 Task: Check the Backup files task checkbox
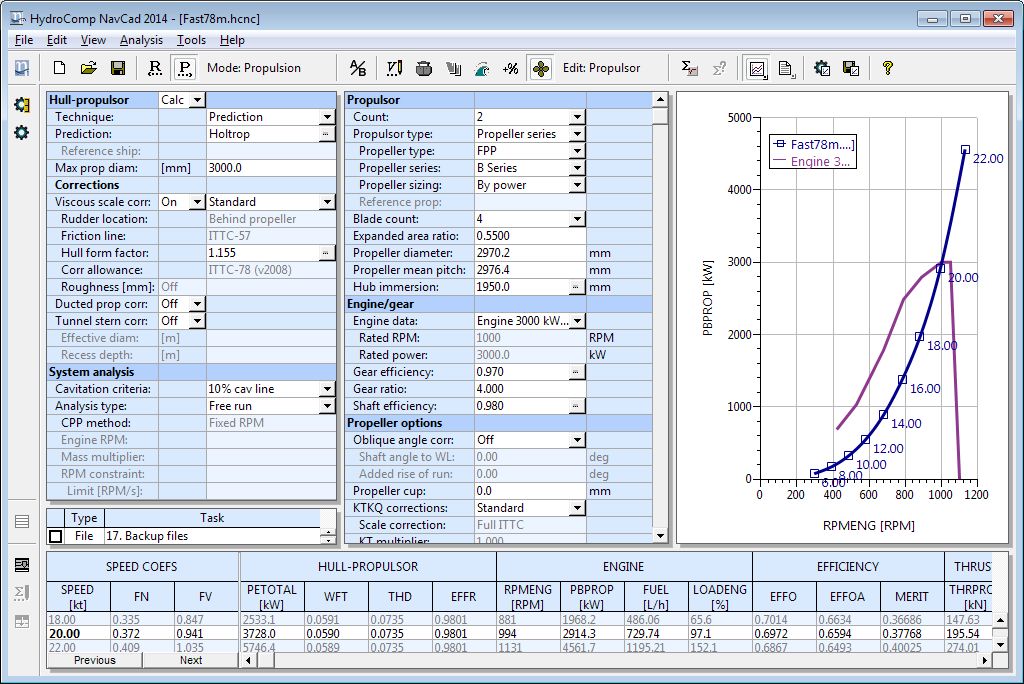[x=56, y=536]
